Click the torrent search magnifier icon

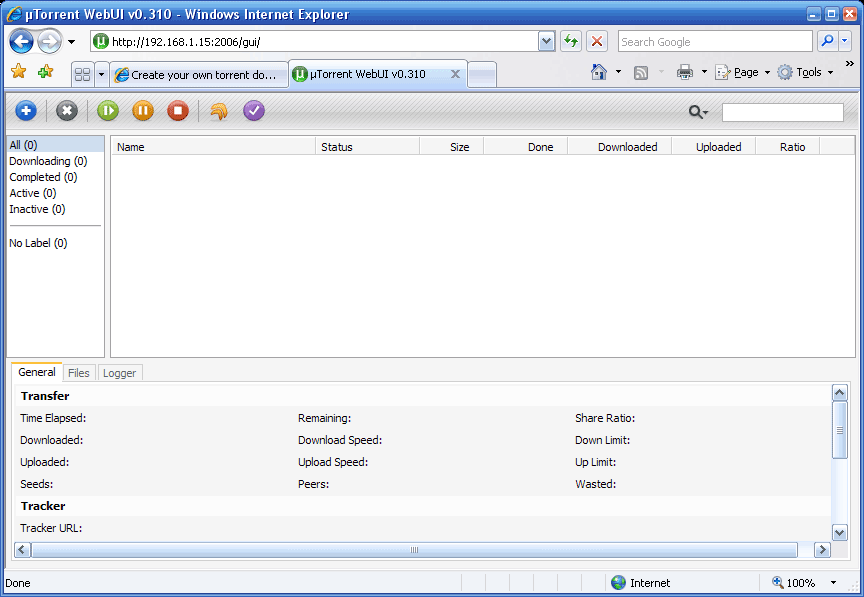698,112
